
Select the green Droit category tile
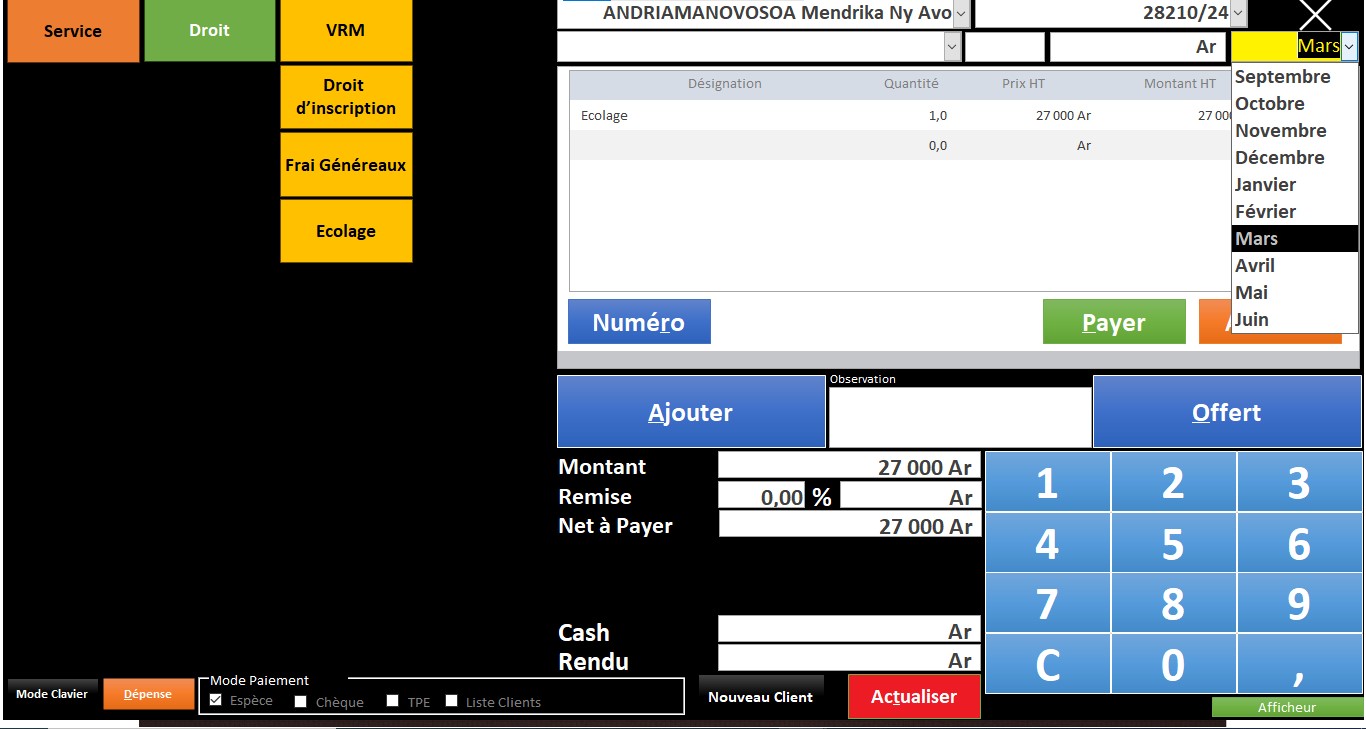click(210, 31)
